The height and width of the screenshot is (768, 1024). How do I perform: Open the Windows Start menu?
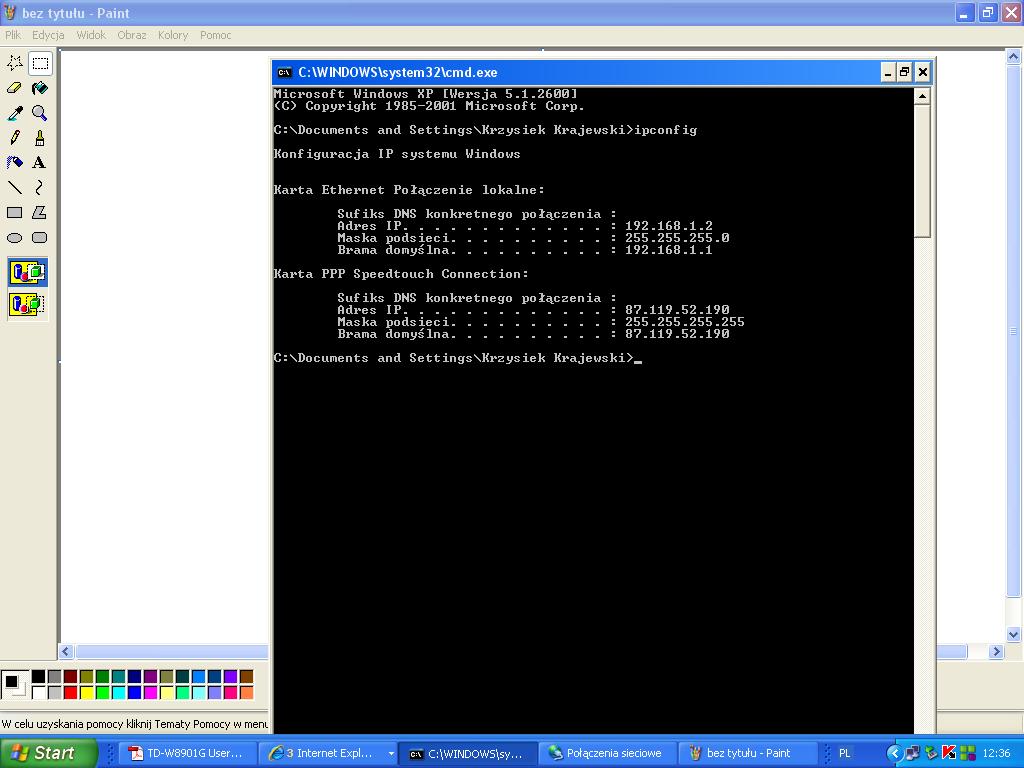(47, 753)
